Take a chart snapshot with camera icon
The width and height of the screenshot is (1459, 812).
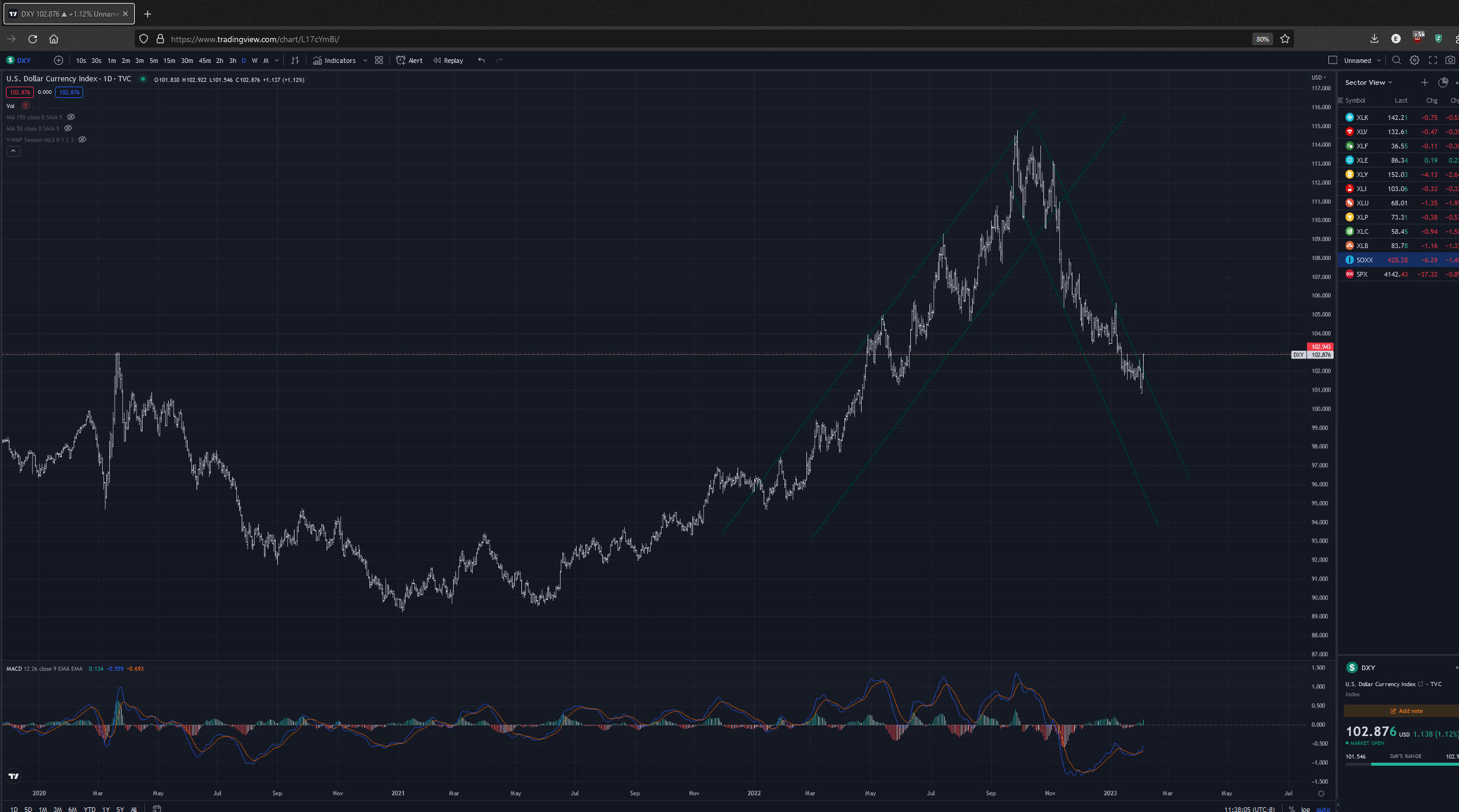tap(1450, 61)
